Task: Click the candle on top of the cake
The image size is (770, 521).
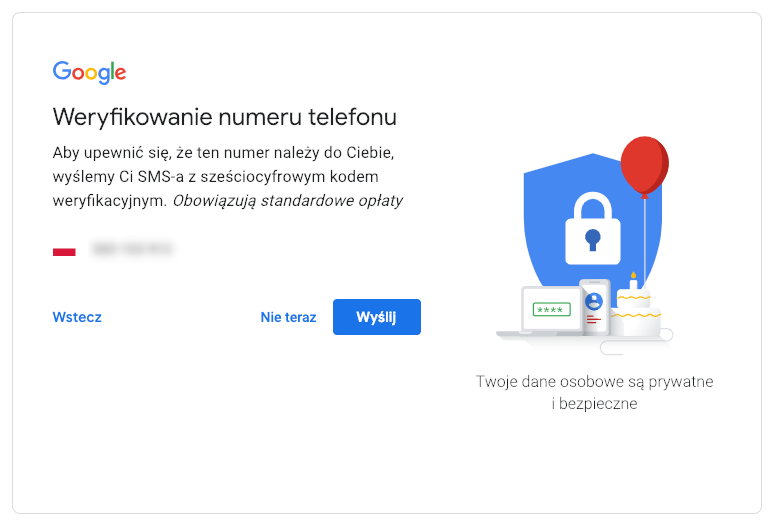Action: 633,282
